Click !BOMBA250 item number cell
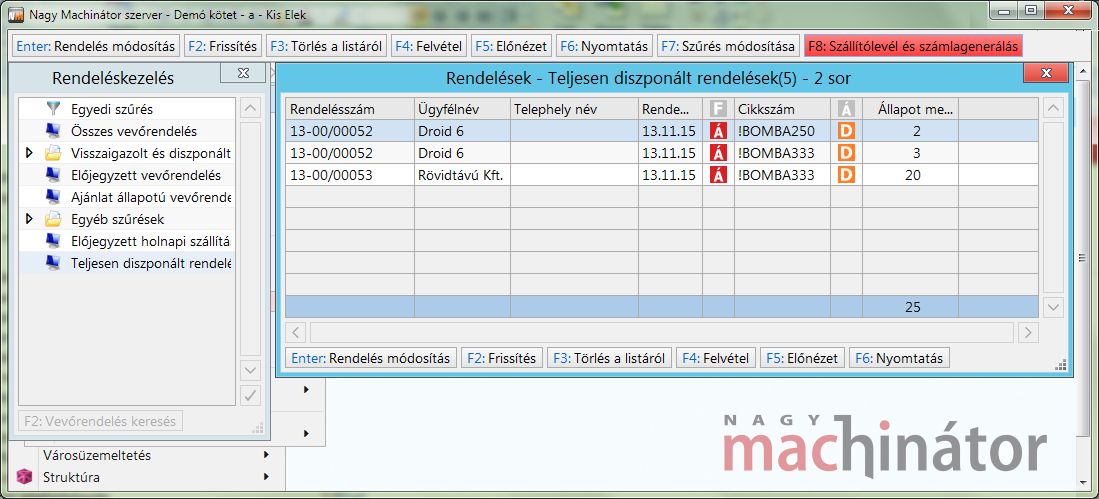1099x499 pixels. [x=782, y=131]
